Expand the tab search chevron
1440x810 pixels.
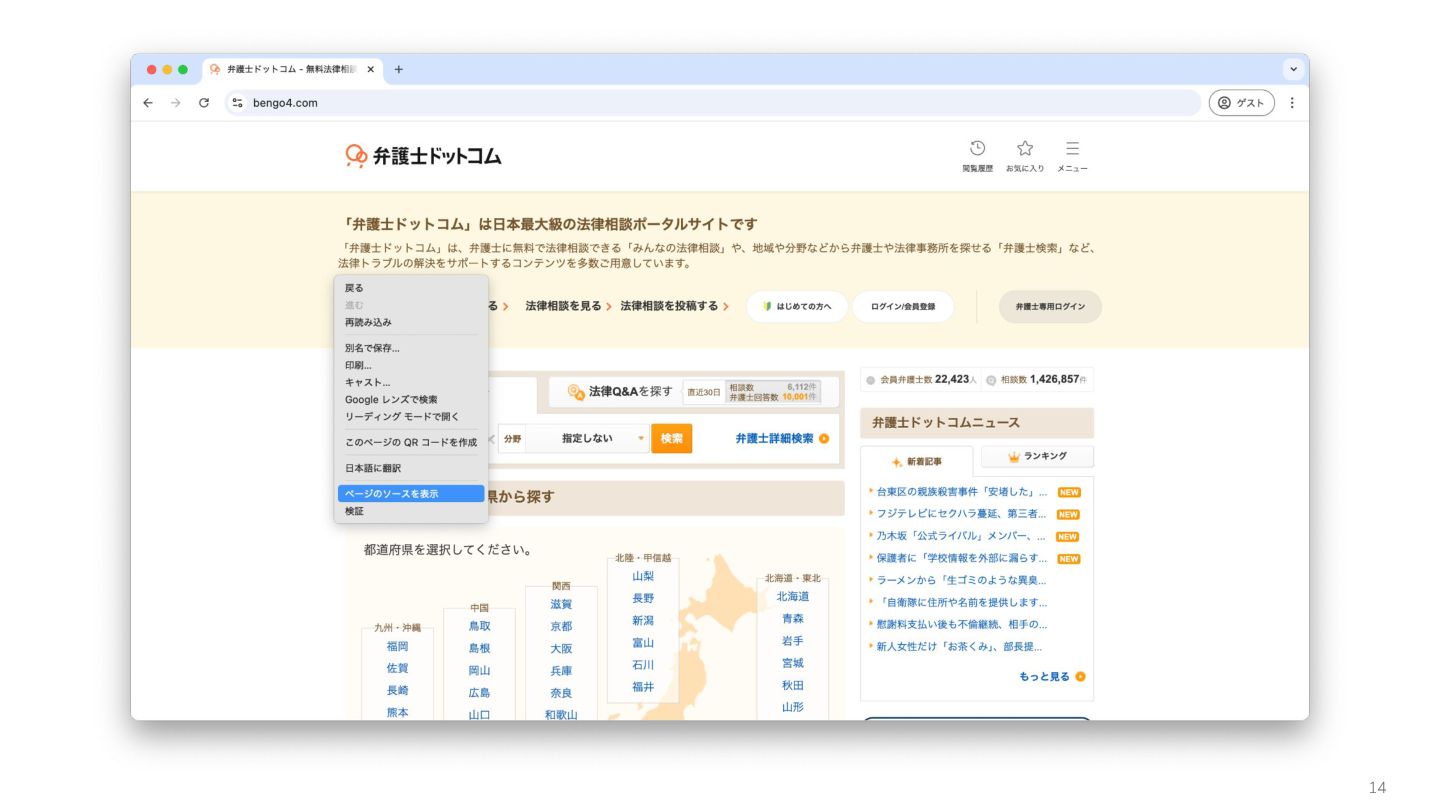point(1293,69)
